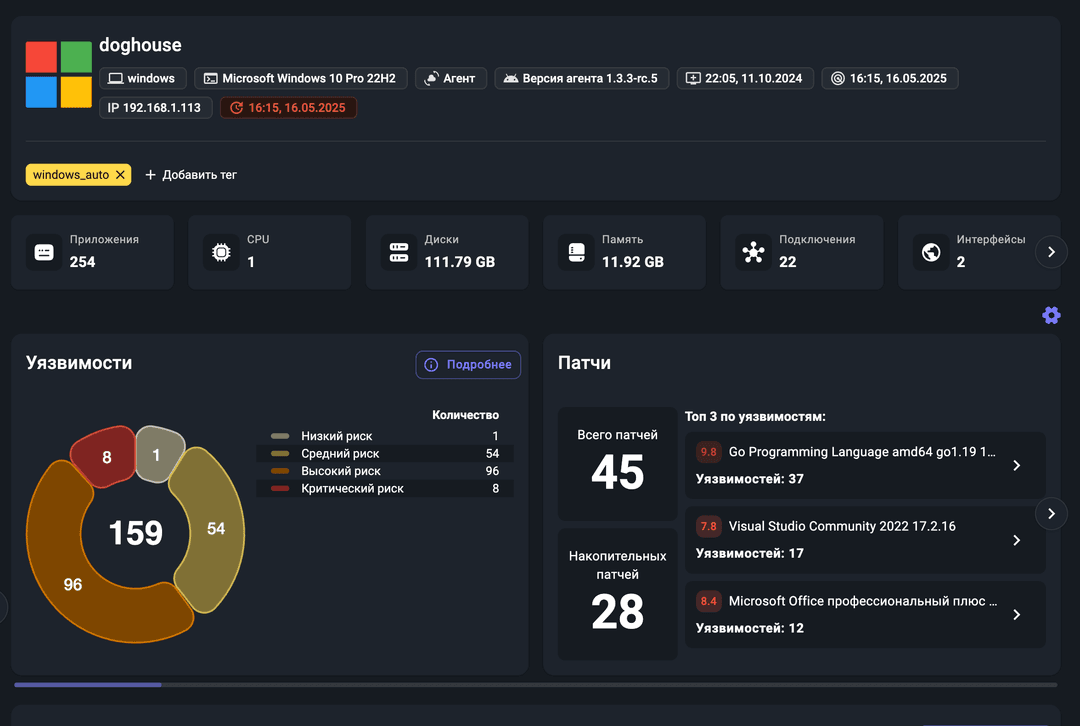Click the Applications card icon
Screen dimensions: 1080x726
(44, 253)
